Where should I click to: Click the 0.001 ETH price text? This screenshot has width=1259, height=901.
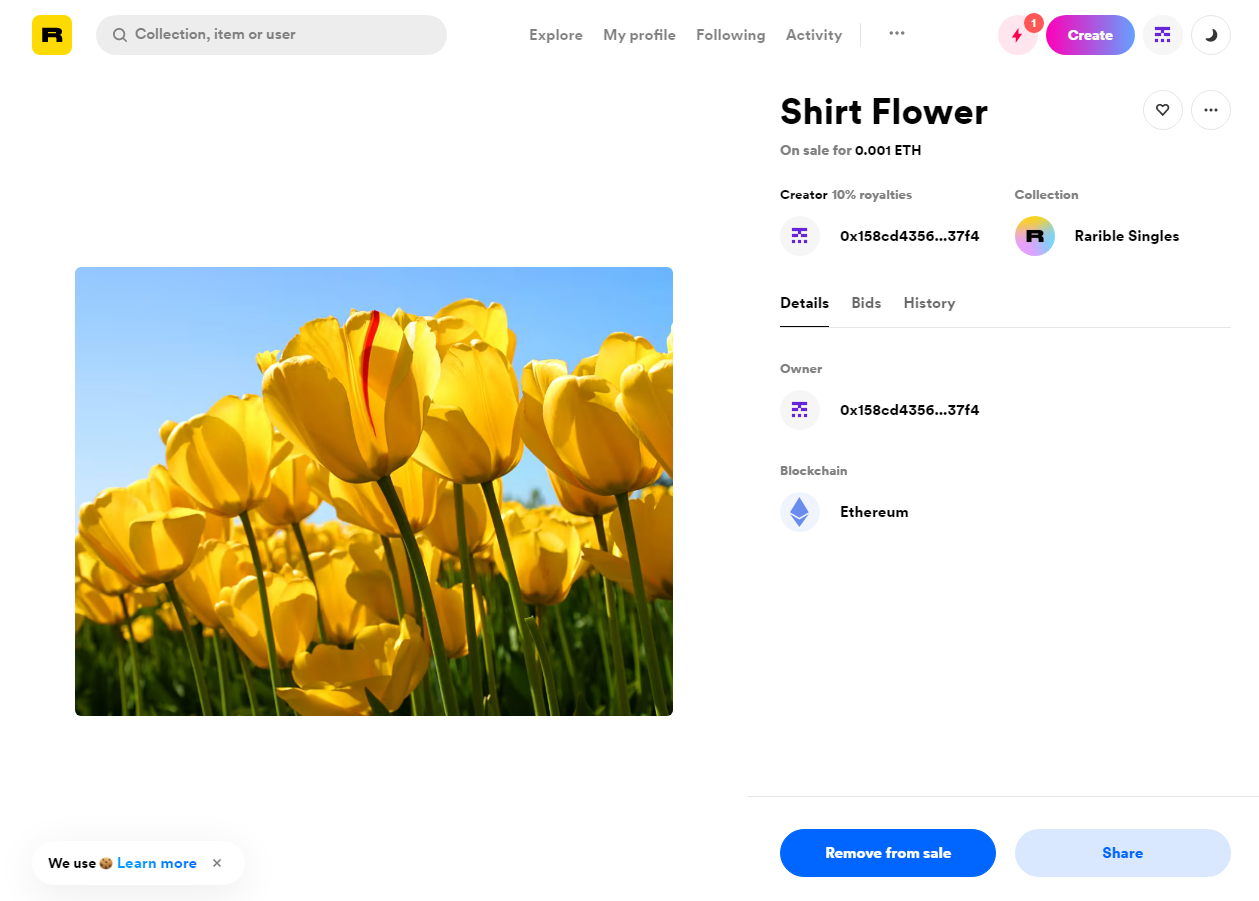click(888, 151)
